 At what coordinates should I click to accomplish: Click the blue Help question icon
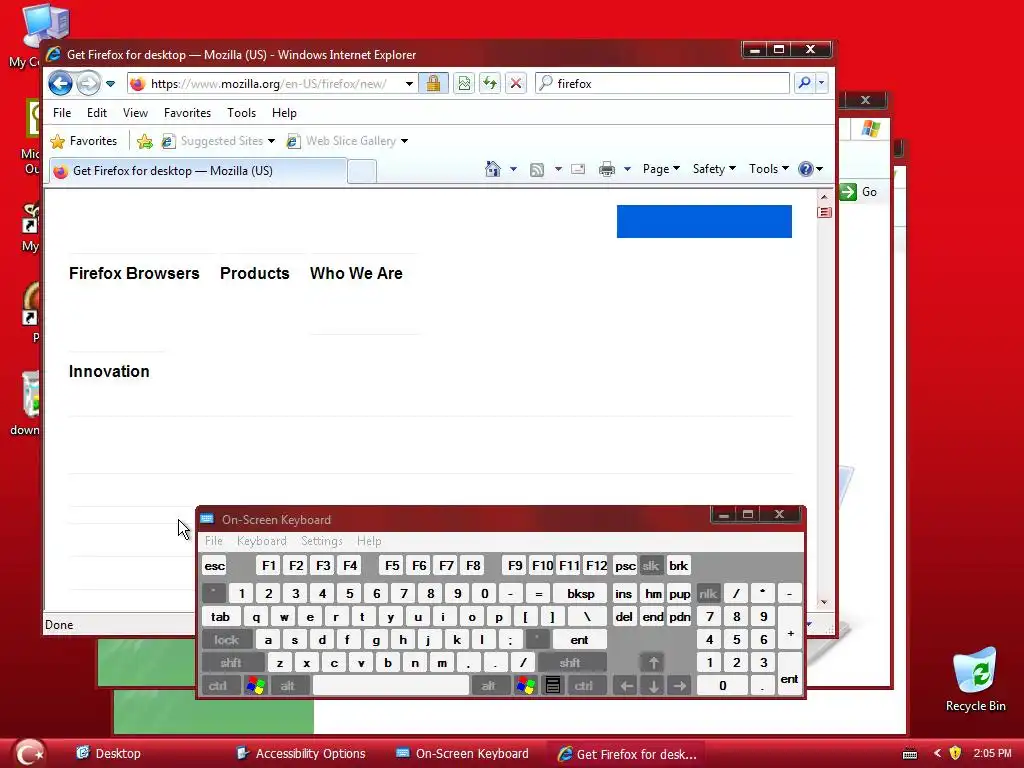(x=806, y=169)
